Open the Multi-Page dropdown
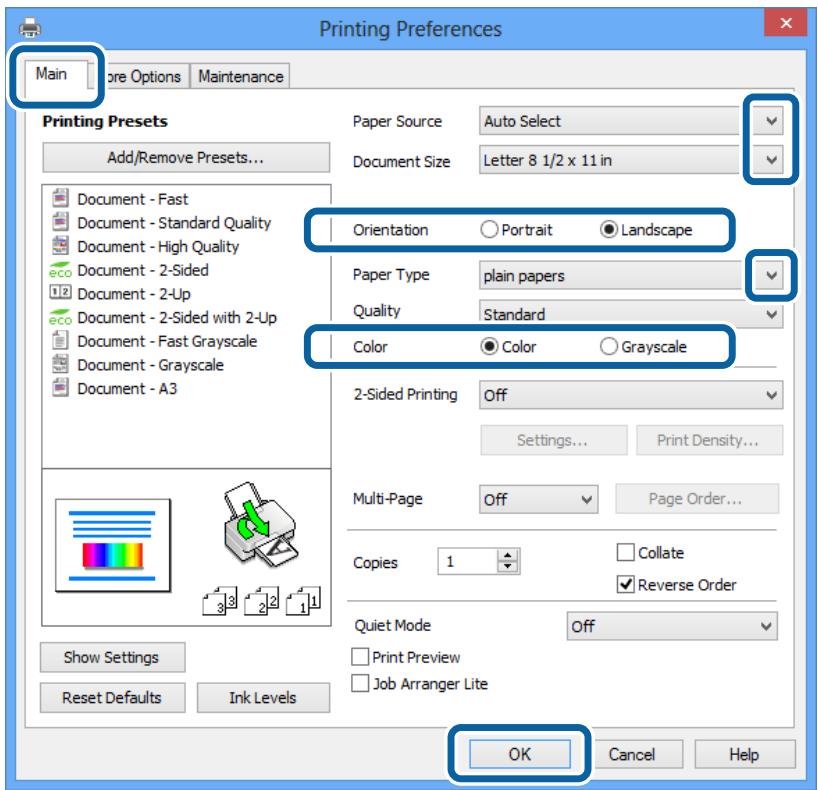Screen dimensions: 818x790 (538, 499)
